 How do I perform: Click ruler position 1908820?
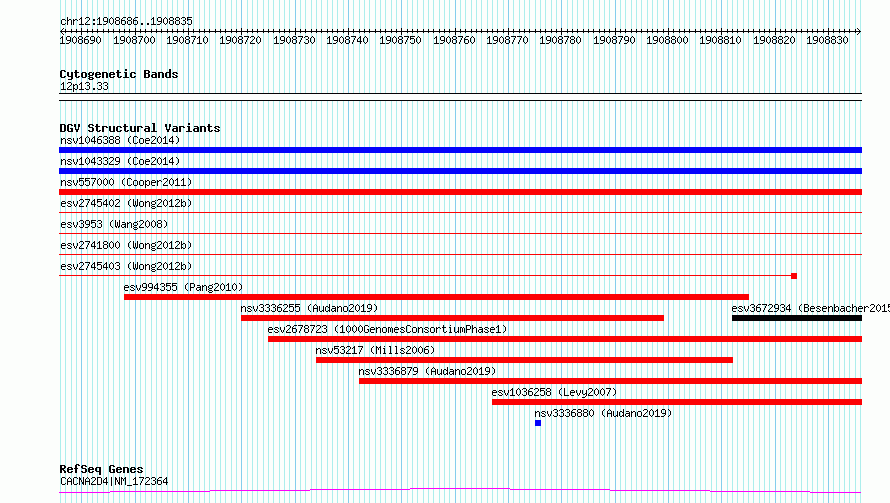774,40
